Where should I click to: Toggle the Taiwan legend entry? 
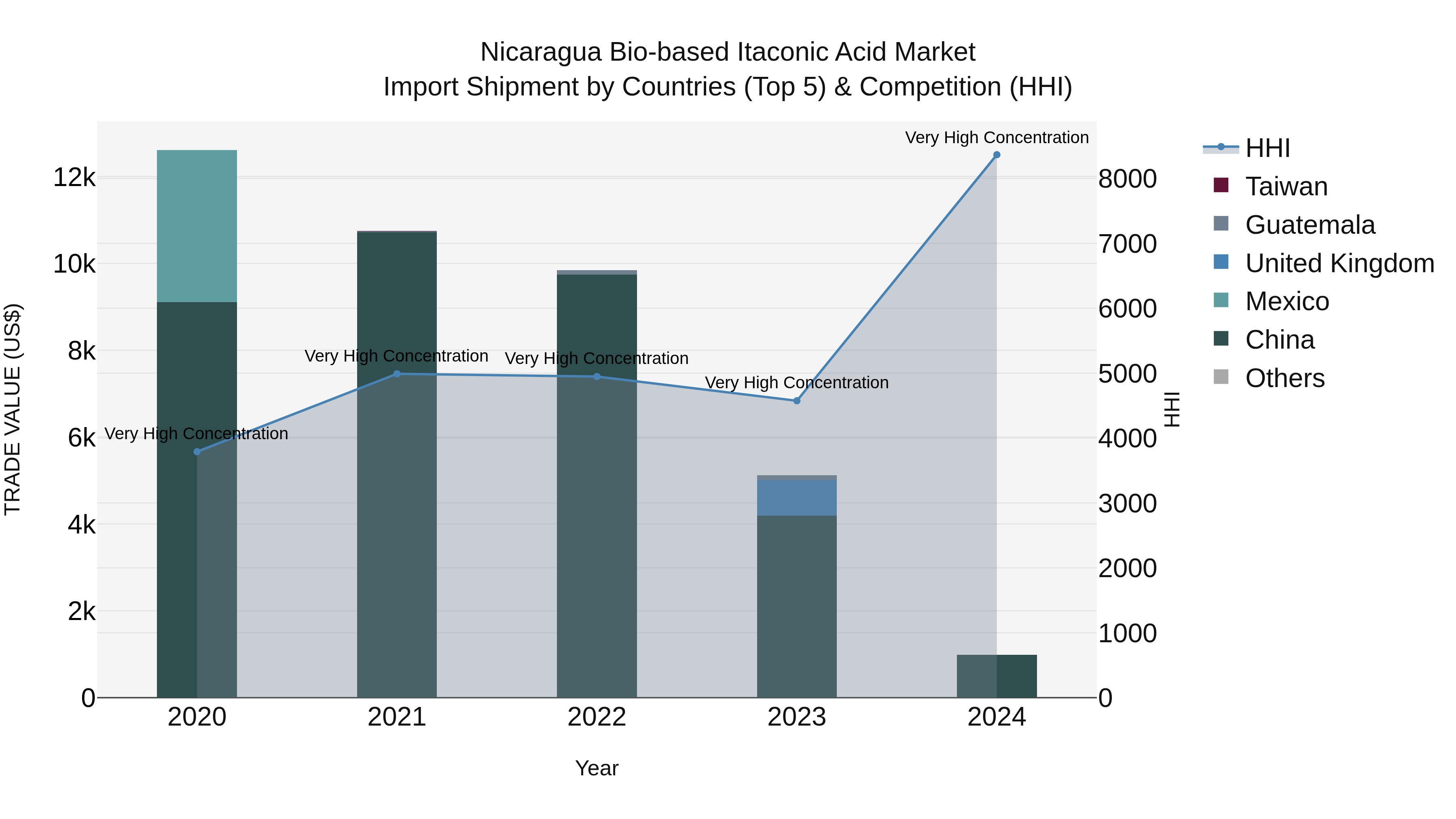coord(1270,186)
